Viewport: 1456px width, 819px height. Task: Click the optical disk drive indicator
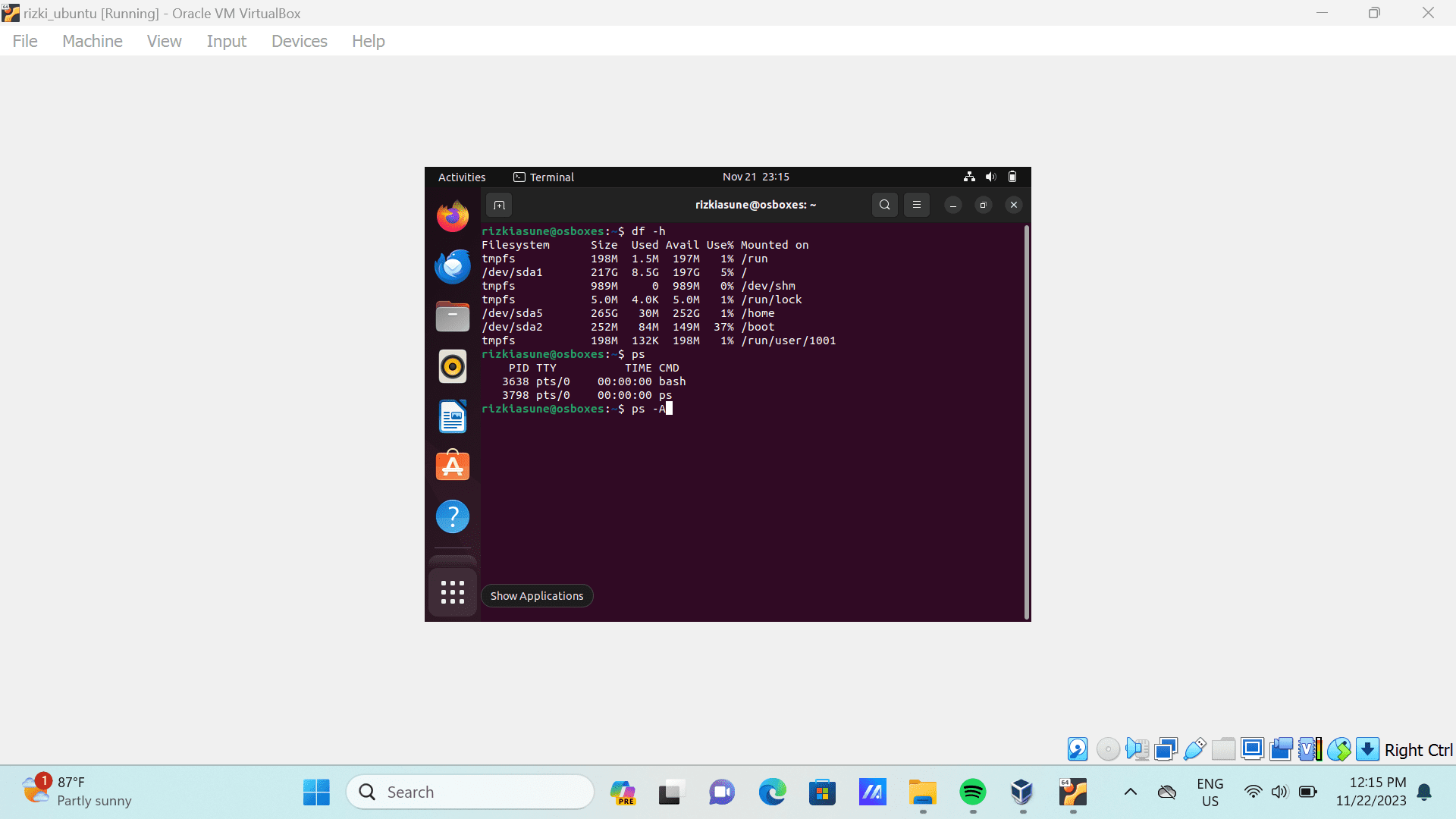1108,749
